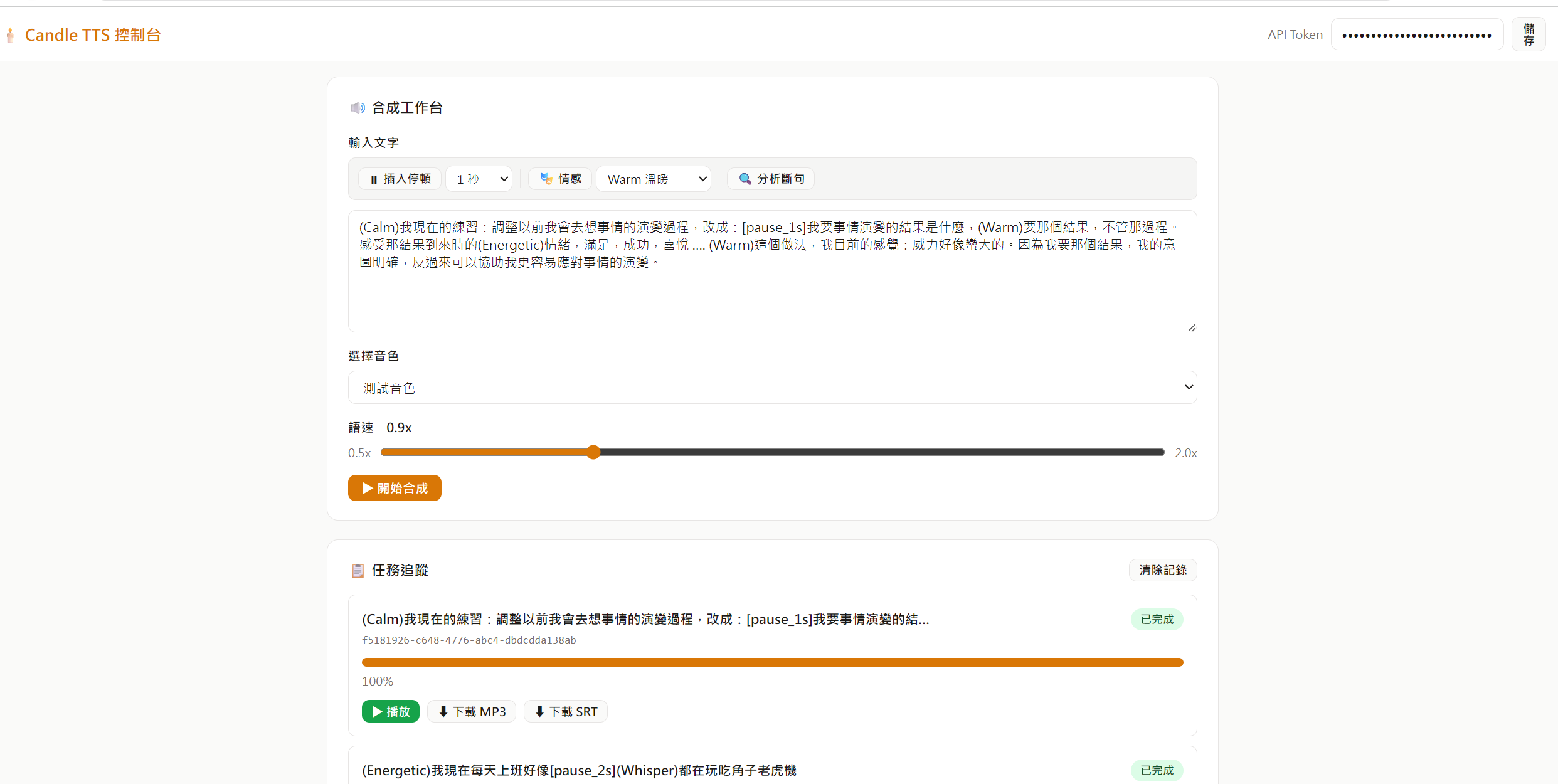Download SRT subtitle of first task
This screenshot has width=1558, height=784.
[x=566, y=711]
